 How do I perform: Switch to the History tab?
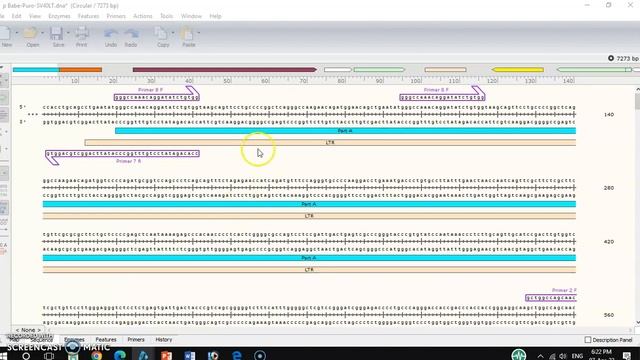tap(164, 340)
